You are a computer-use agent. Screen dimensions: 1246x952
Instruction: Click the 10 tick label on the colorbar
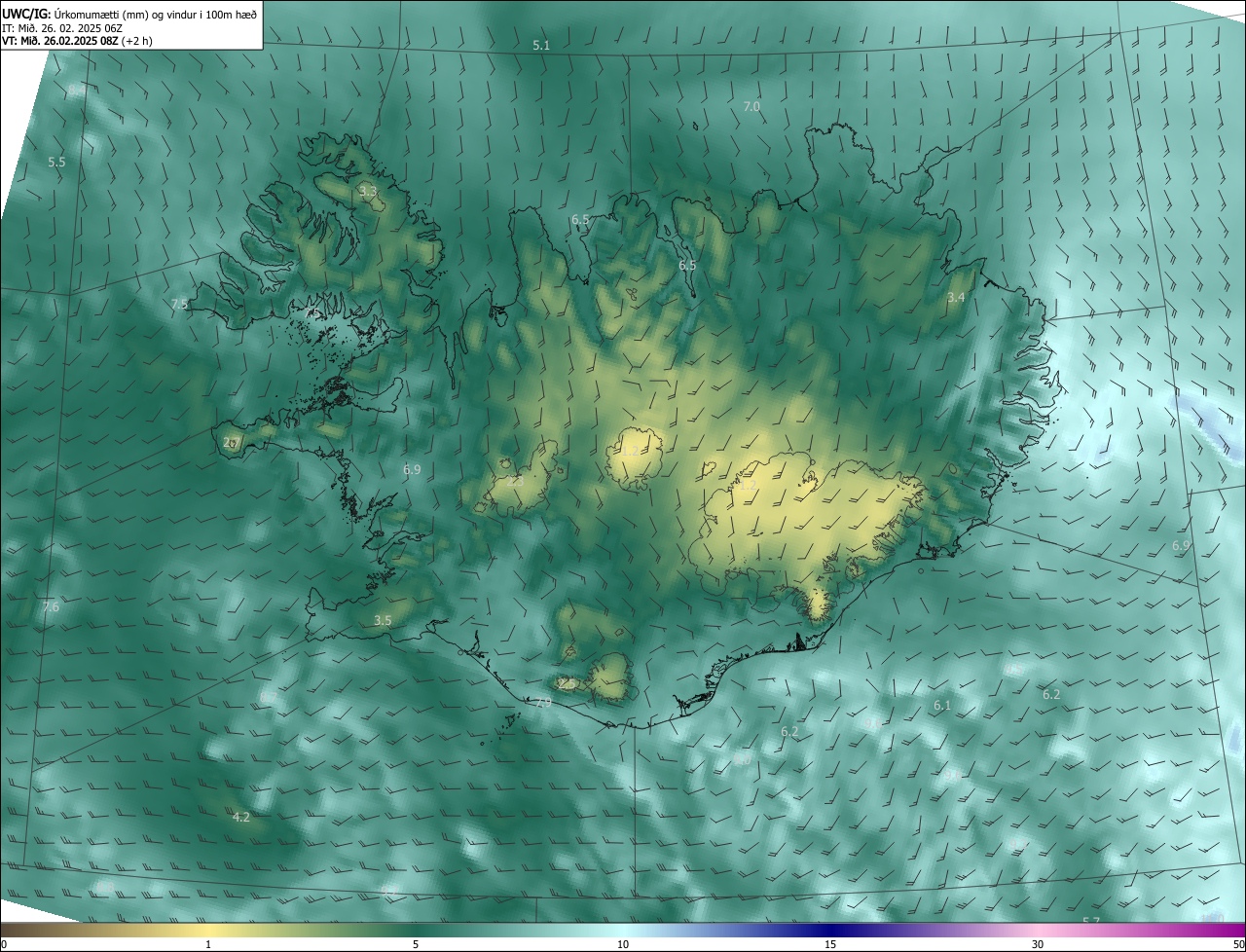[x=623, y=945]
